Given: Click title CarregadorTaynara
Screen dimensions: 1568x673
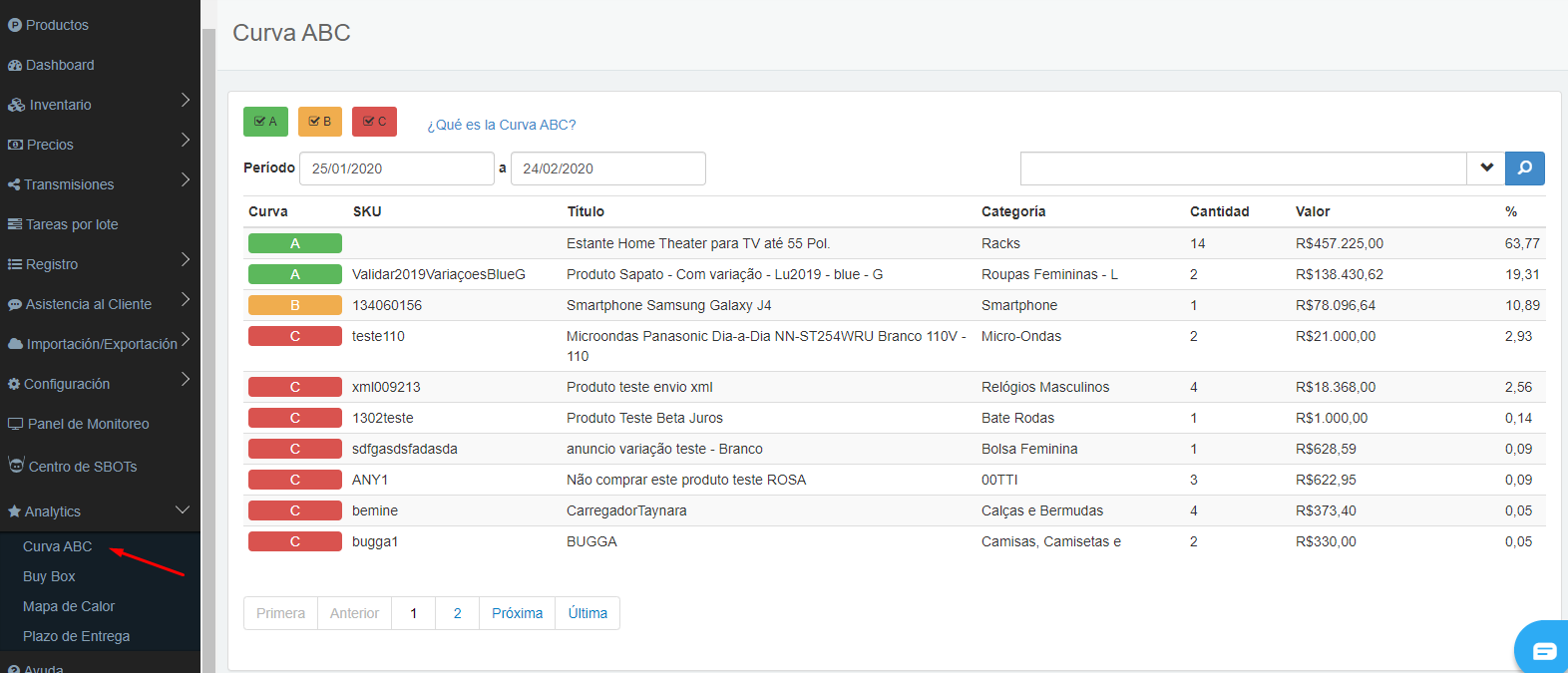Looking at the screenshot, I should 626,510.
